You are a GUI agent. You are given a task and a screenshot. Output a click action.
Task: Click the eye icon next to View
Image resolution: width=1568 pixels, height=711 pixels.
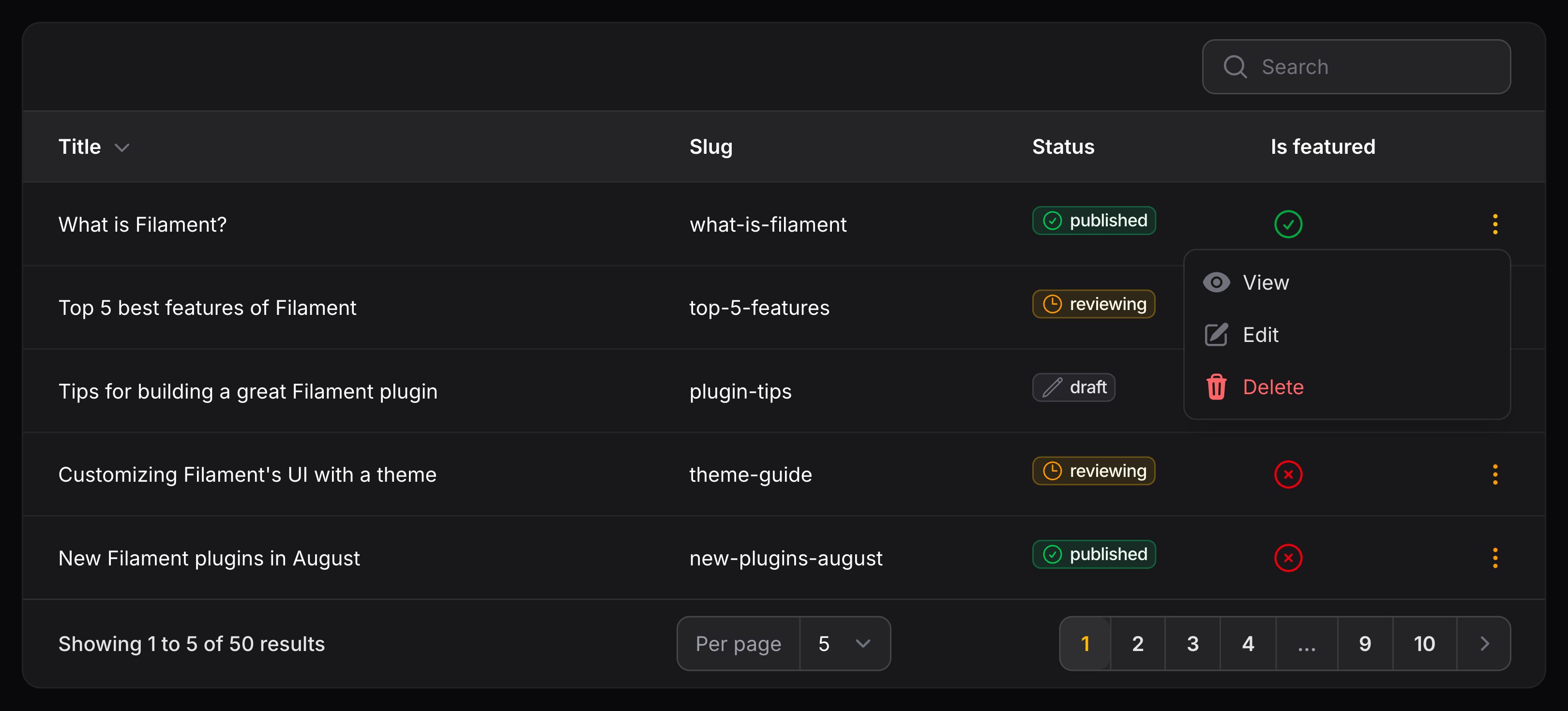1216,282
